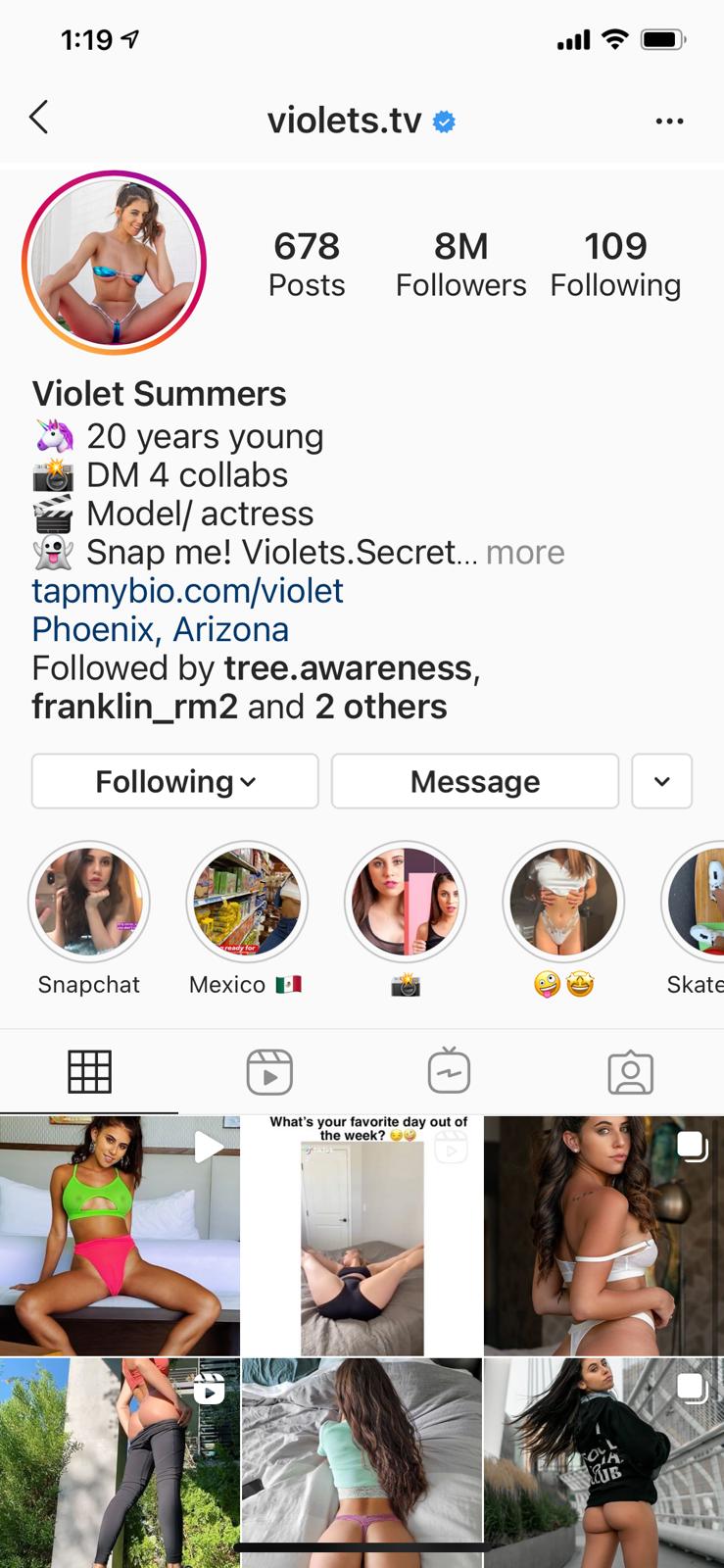Expand the Following dropdown button
This screenshot has width=724, height=1568.
pyautogui.click(x=175, y=781)
